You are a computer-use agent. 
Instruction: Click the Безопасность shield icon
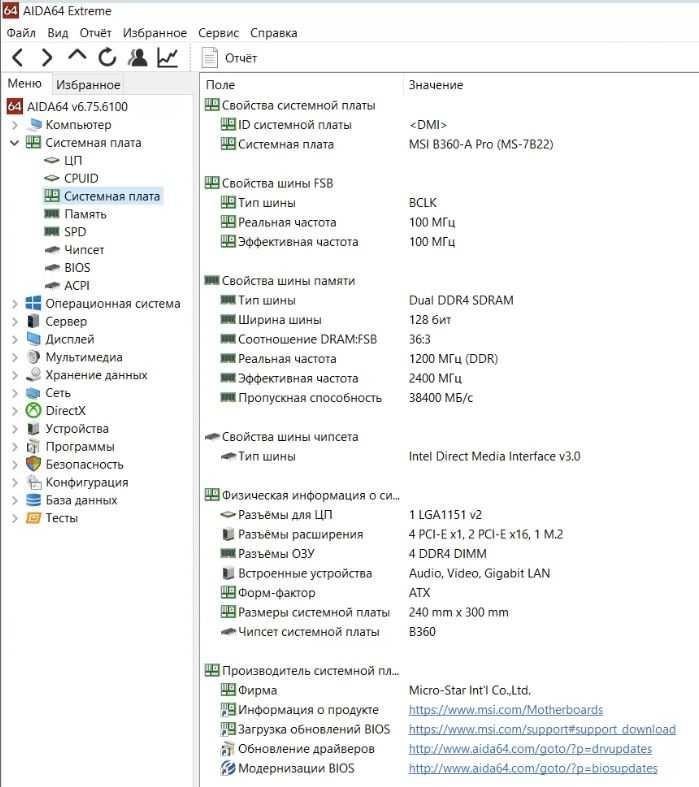pyautogui.click(x=33, y=464)
